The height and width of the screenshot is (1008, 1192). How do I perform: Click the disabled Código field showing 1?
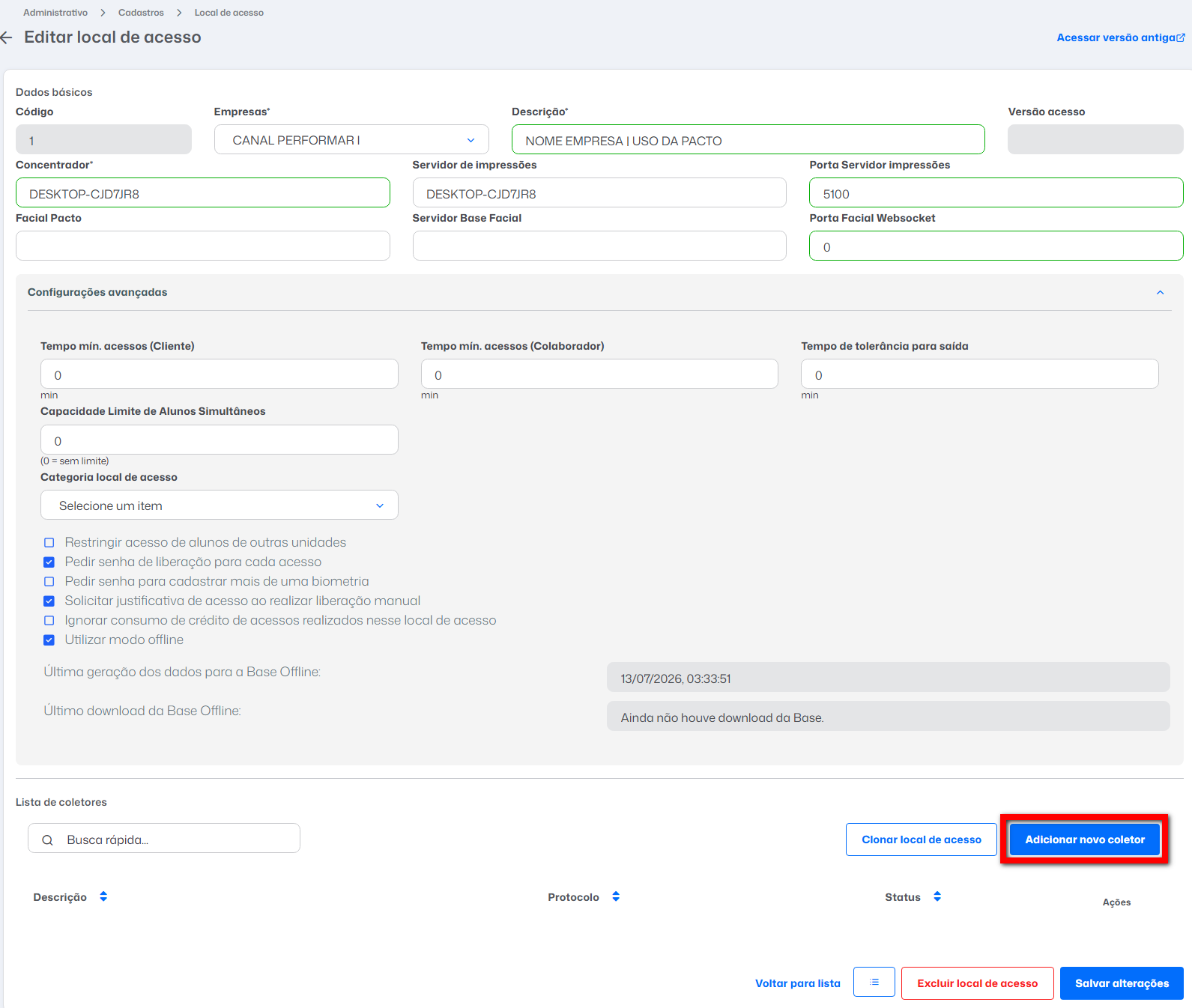pyautogui.click(x=103, y=140)
